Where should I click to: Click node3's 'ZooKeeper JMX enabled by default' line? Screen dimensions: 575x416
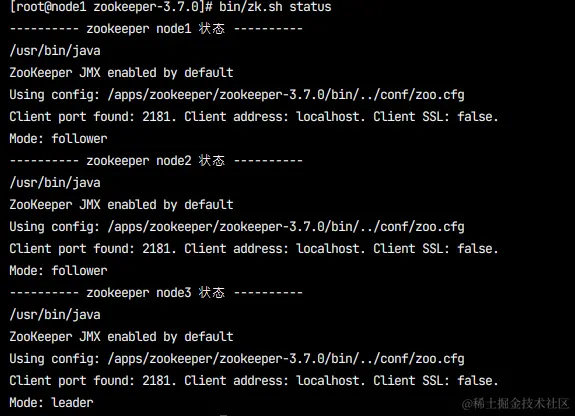(121, 337)
